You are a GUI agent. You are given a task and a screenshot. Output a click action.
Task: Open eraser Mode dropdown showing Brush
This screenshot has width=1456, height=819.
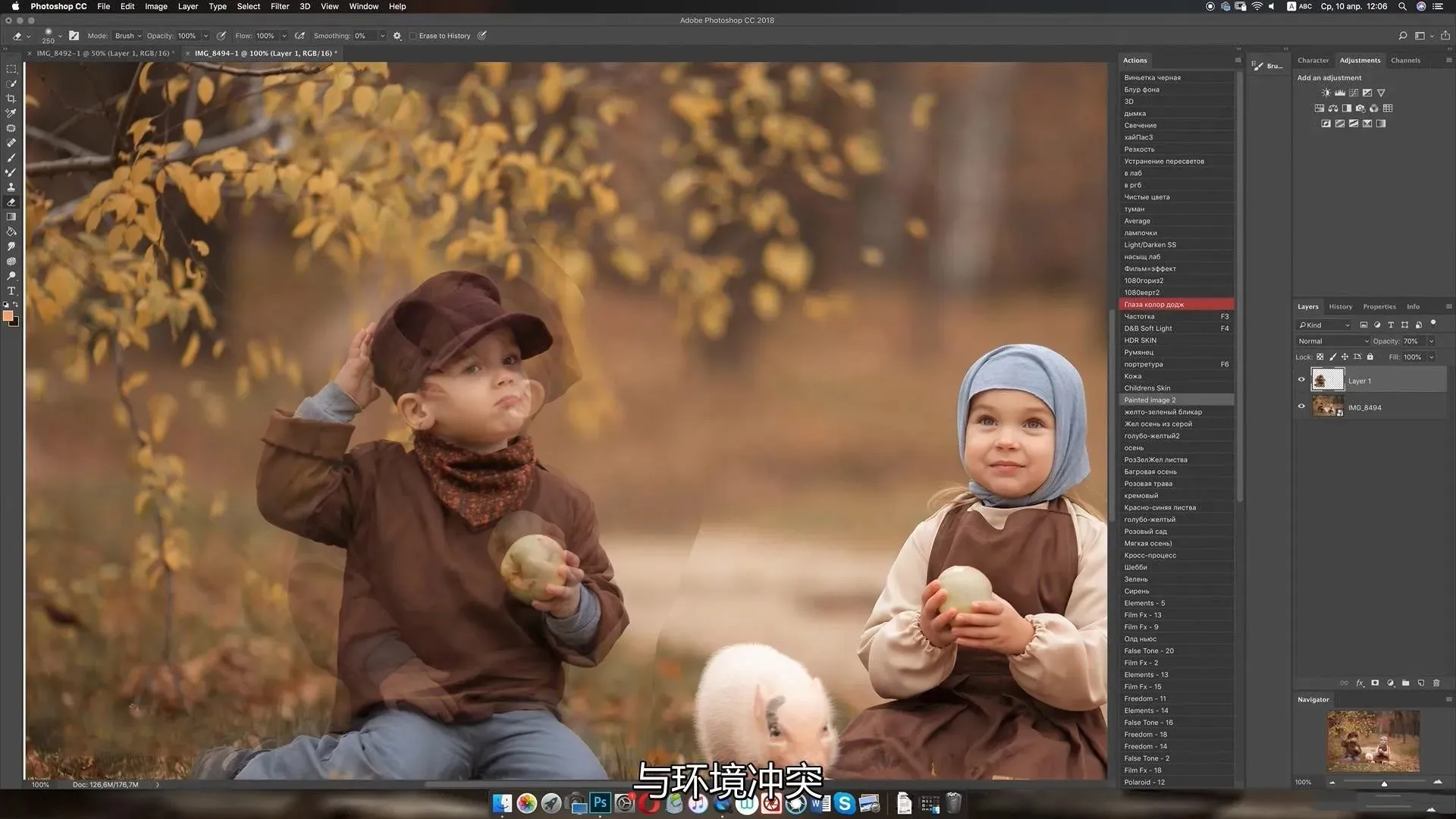pyautogui.click(x=127, y=36)
